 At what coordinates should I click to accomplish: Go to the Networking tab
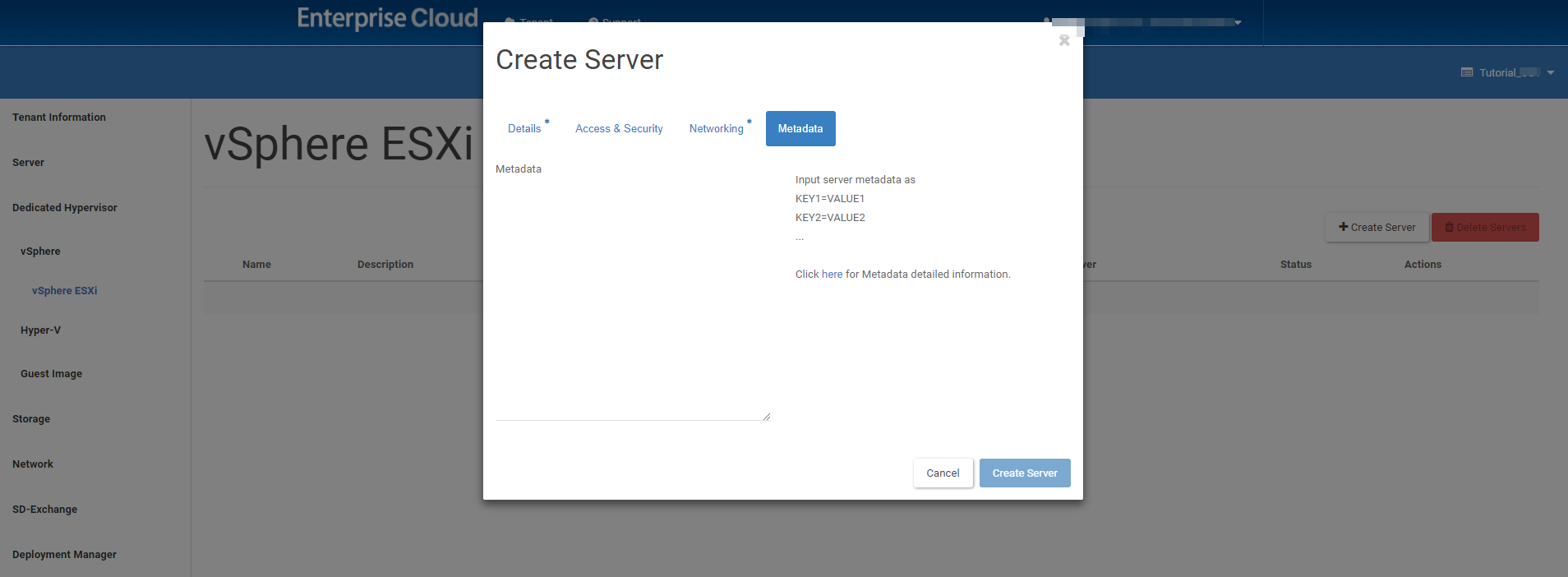pyautogui.click(x=716, y=129)
